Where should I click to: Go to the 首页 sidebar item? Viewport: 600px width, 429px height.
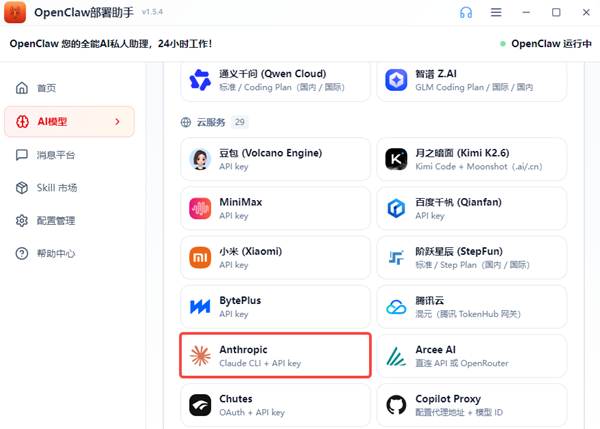click(x=69, y=88)
